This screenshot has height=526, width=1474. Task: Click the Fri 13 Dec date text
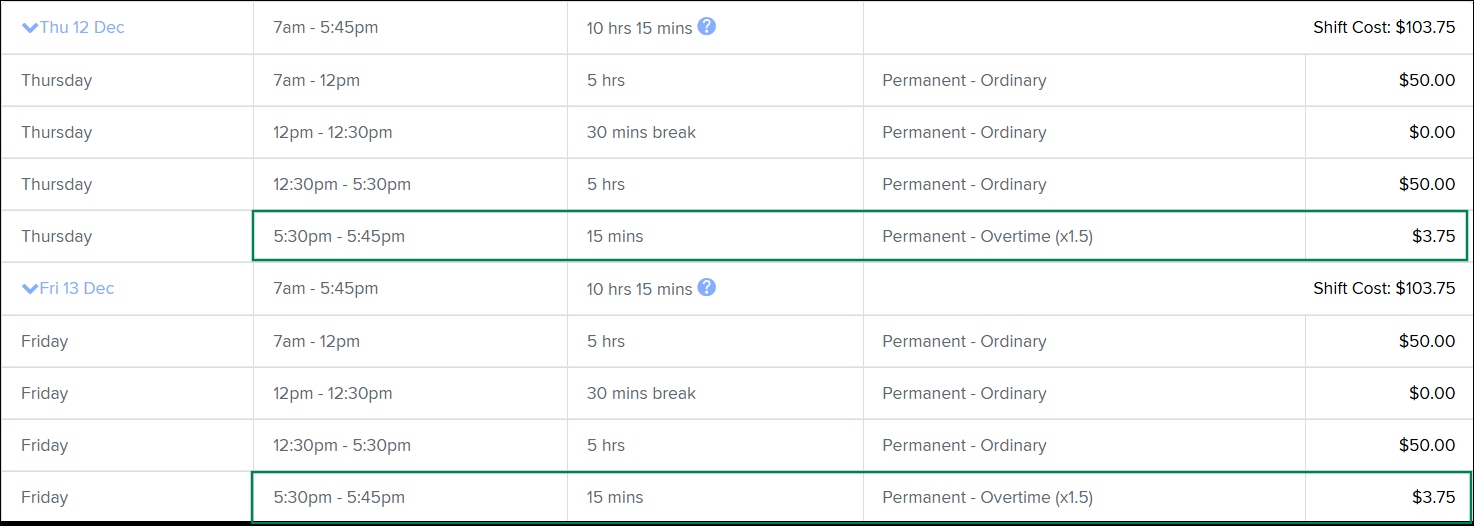click(x=77, y=289)
